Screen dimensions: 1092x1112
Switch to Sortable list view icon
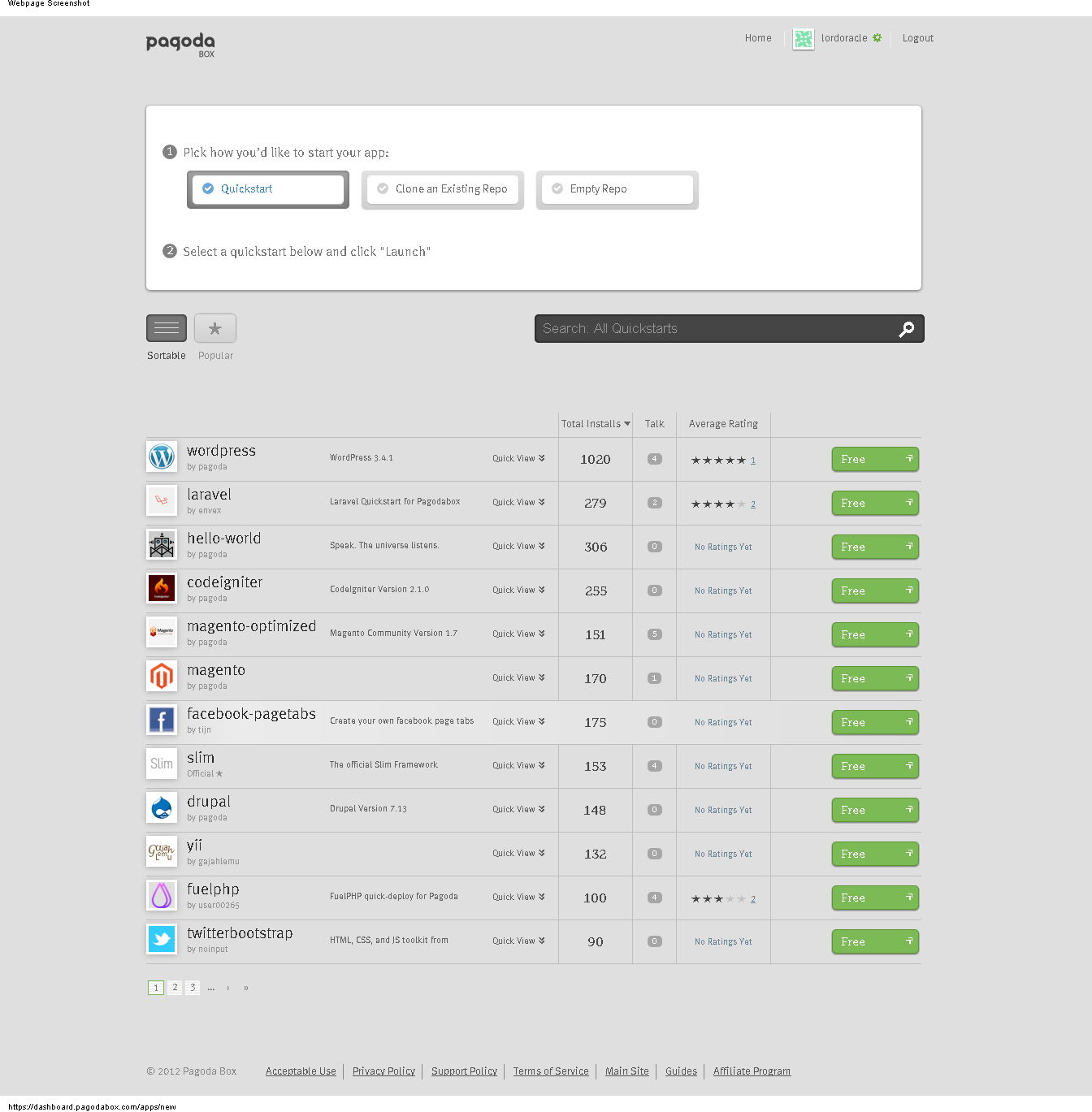click(x=167, y=328)
